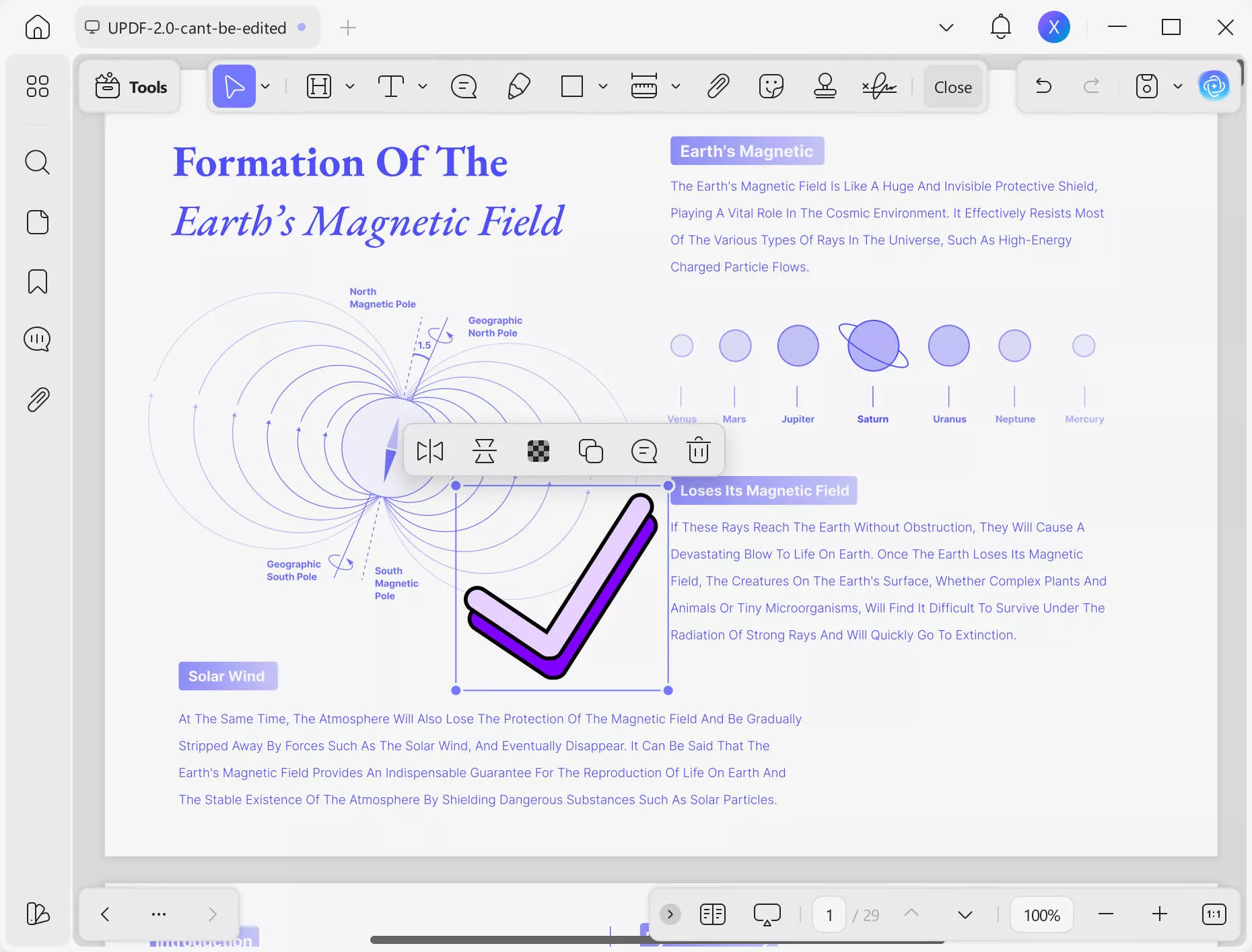Zoom out with the minus button

(1106, 914)
